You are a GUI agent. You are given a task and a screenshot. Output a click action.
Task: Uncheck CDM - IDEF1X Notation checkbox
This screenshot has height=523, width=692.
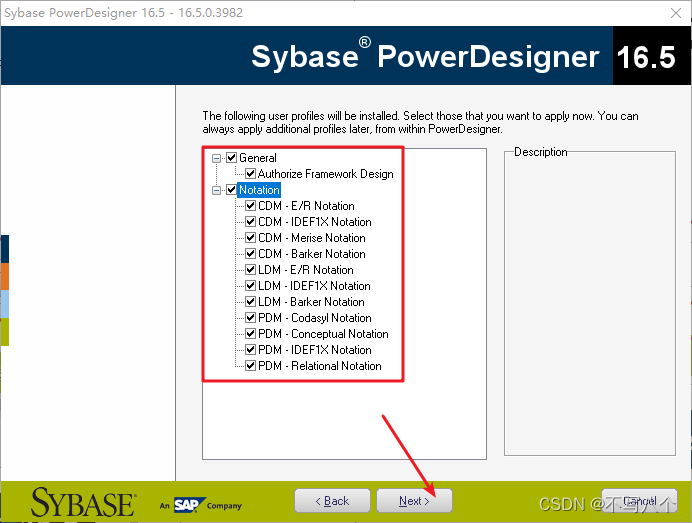point(251,222)
